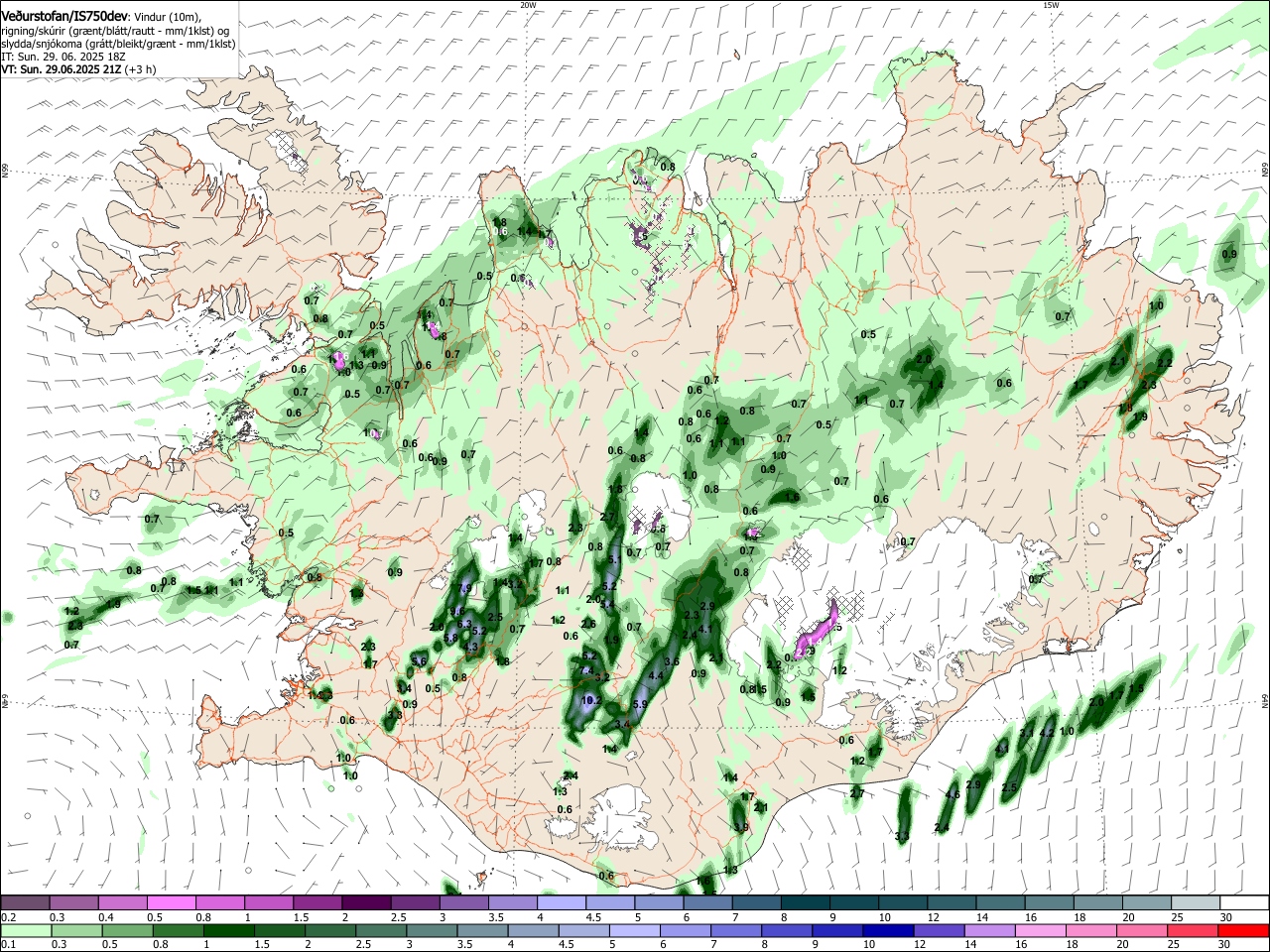Click the IT: Sun. 29. 06. 2025 18Z line

pos(62,57)
